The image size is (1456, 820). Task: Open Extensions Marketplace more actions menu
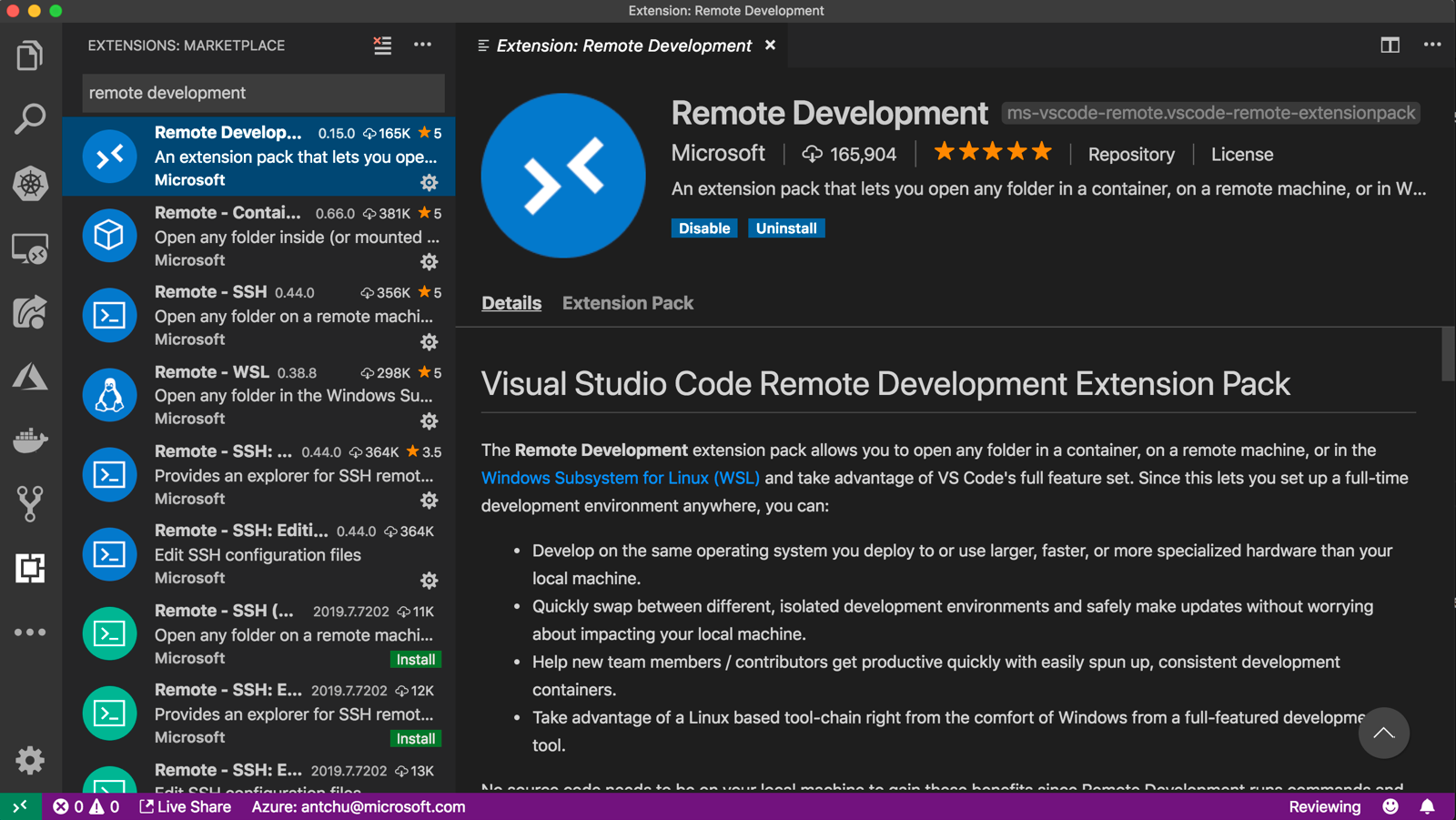[x=423, y=45]
